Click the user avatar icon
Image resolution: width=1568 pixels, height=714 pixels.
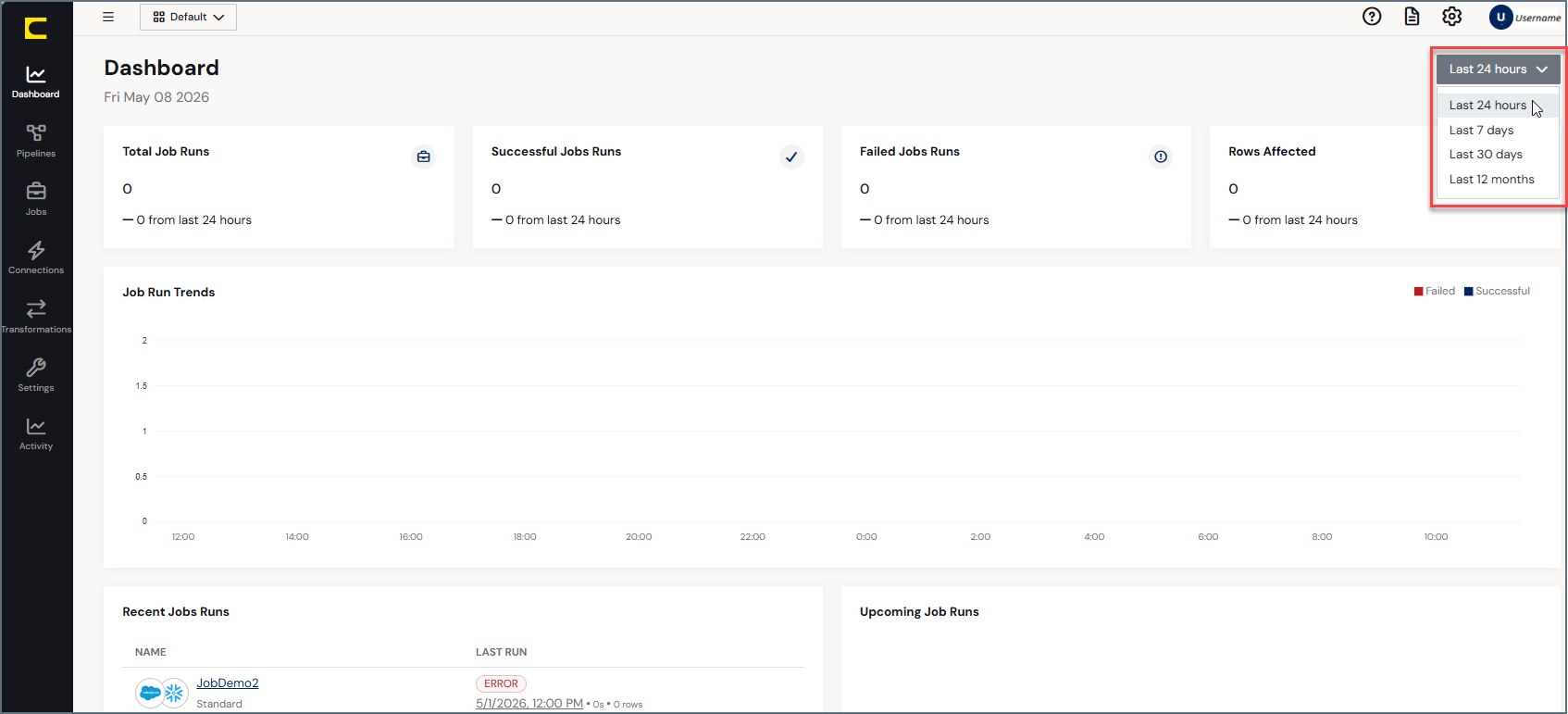point(1500,17)
